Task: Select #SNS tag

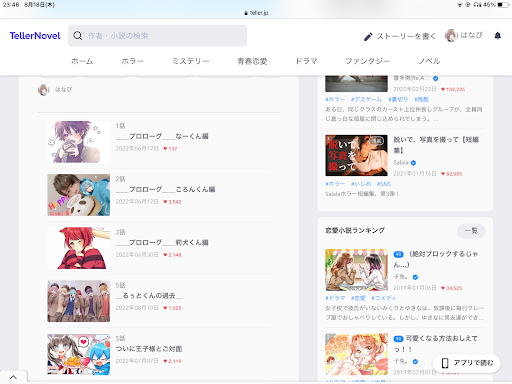Action: click(x=384, y=184)
